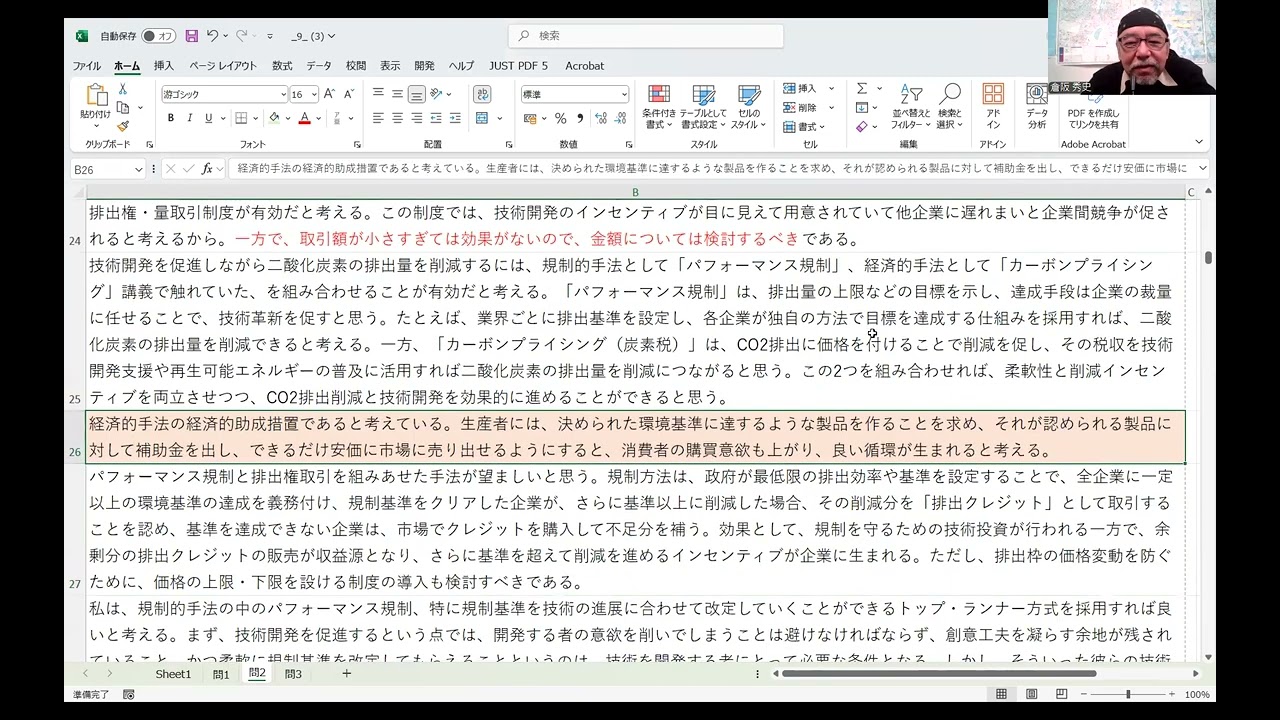Select the Sheet1 worksheet tab
Viewport: 1280px width, 720px height.
172,674
